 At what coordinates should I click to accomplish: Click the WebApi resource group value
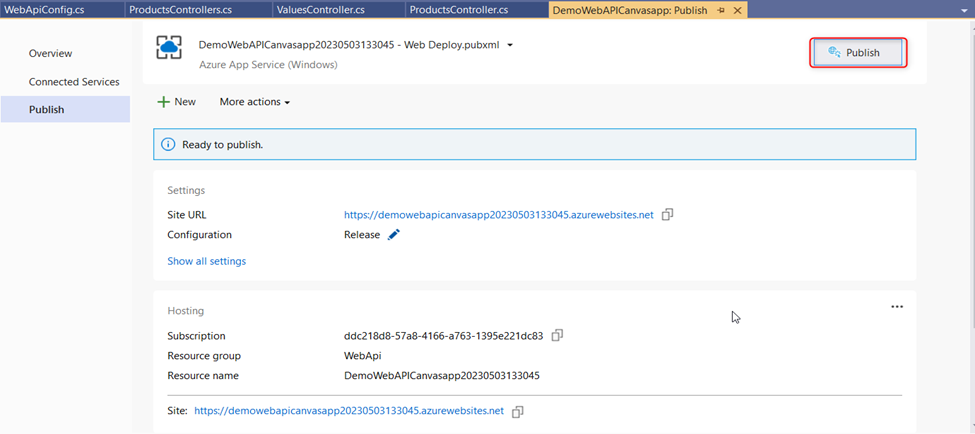363,356
